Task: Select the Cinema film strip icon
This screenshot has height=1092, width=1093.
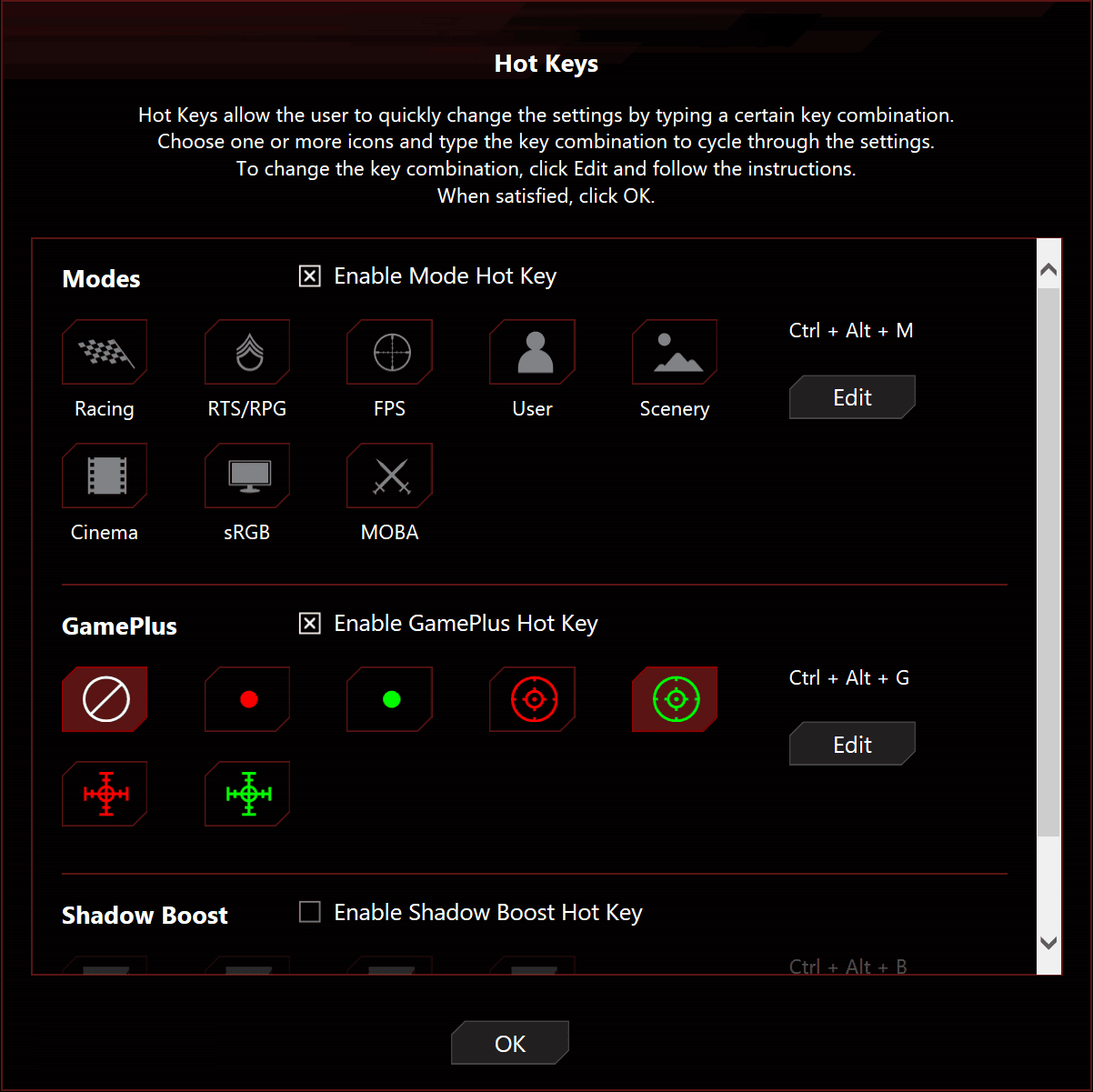Action: [x=105, y=476]
